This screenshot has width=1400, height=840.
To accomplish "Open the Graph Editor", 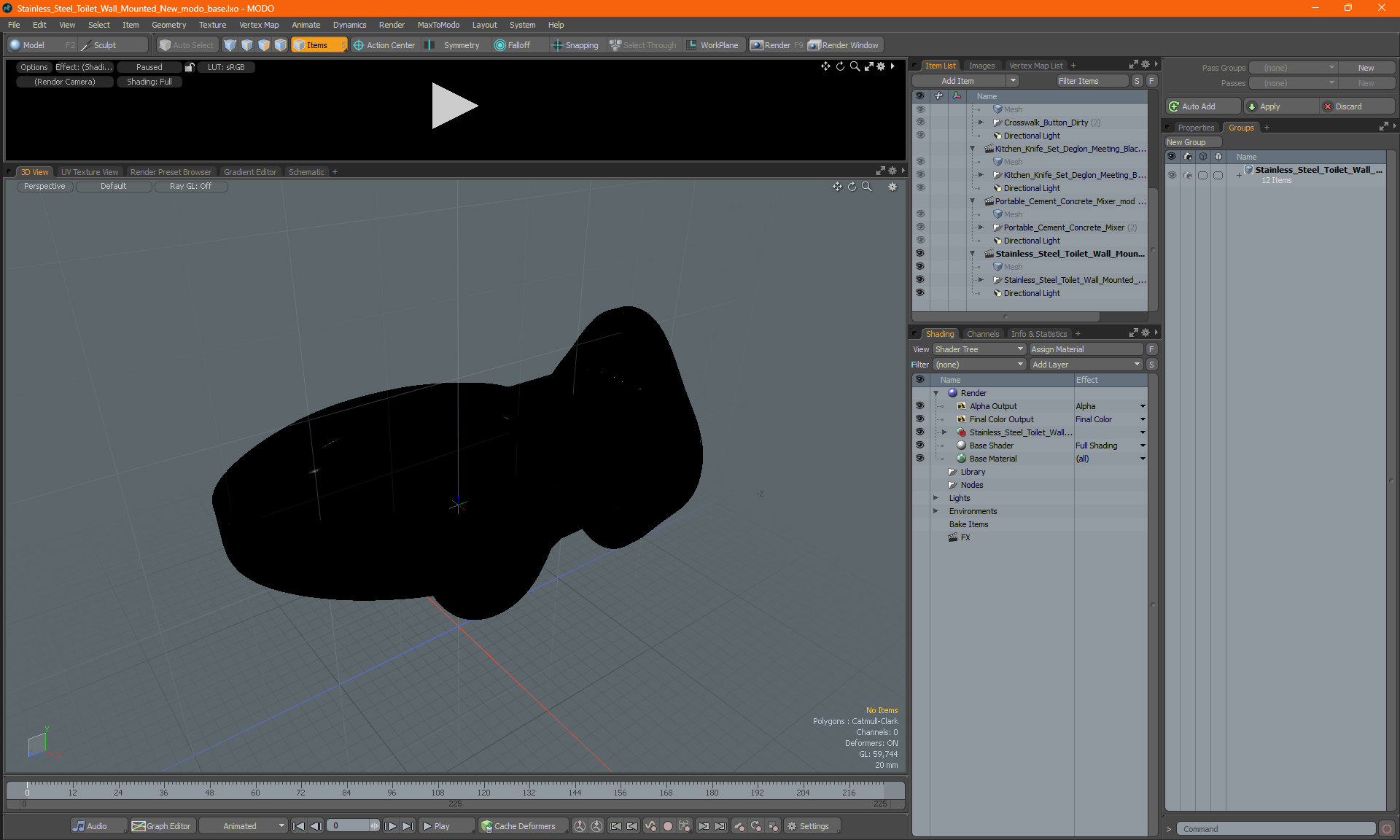I will (x=161, y=826).
